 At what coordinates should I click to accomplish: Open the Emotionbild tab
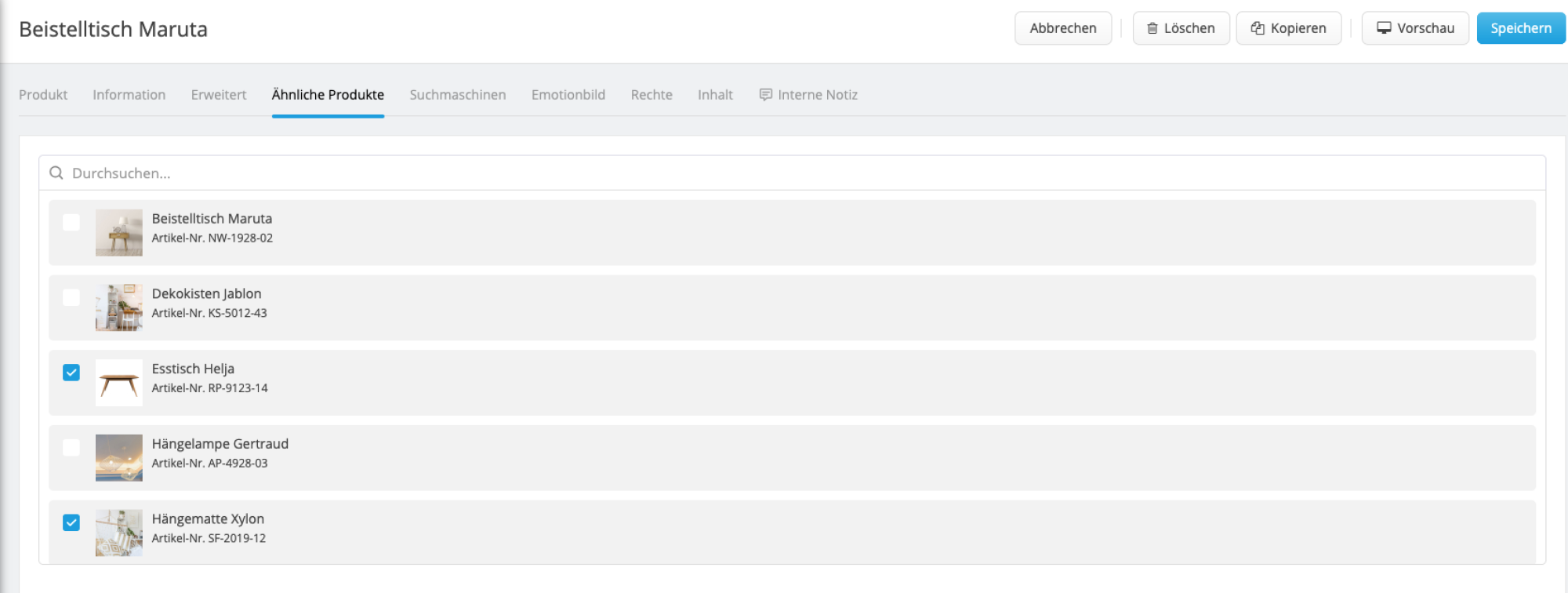tap(568, 95)
